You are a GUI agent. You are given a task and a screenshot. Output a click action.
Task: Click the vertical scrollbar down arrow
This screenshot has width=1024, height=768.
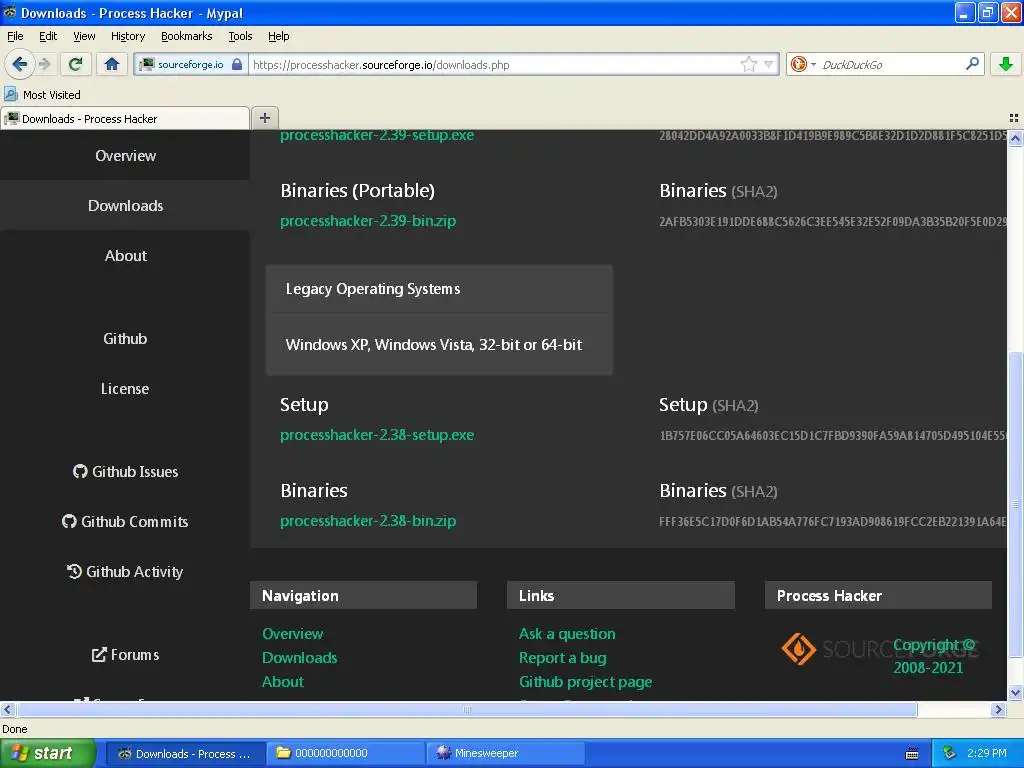(1015, 693)
